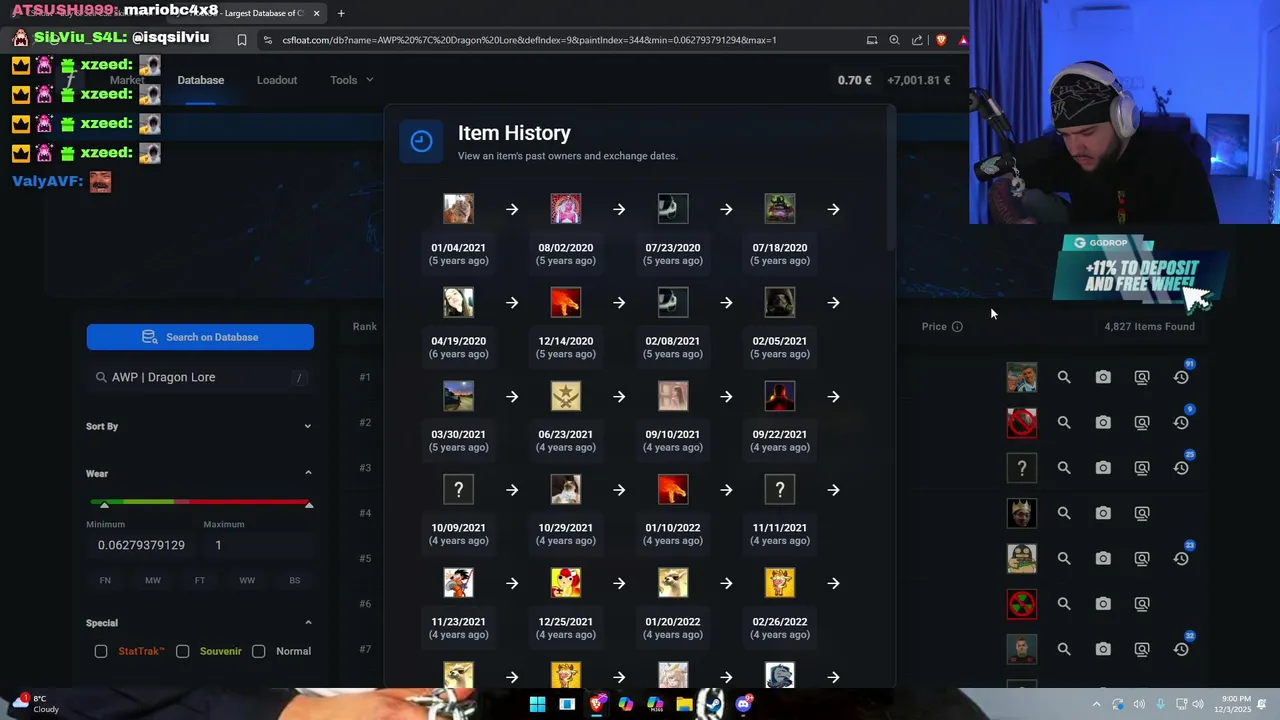Click the magnifier icon in rank #1 row
This screenshot has height=720, width=1280.
coord(1064,377)
